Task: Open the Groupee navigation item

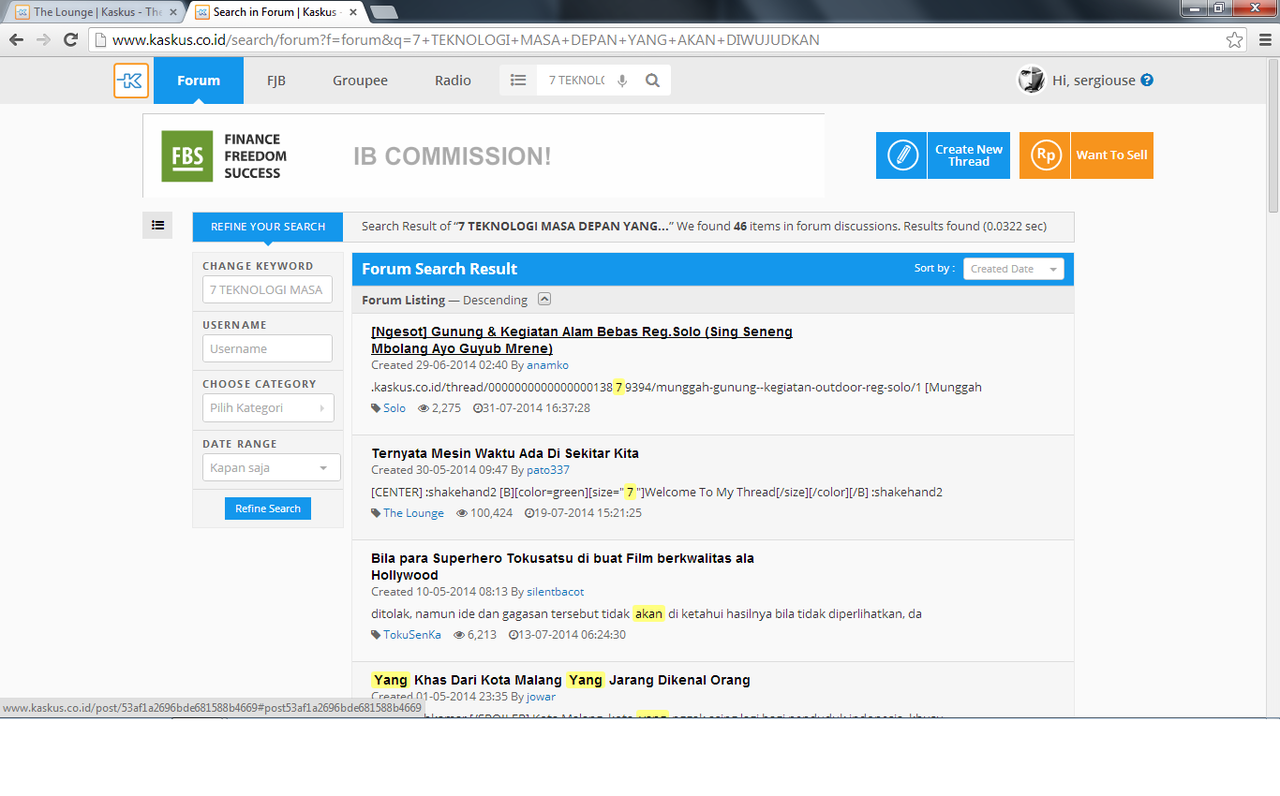Action: (x=360, y=80)
